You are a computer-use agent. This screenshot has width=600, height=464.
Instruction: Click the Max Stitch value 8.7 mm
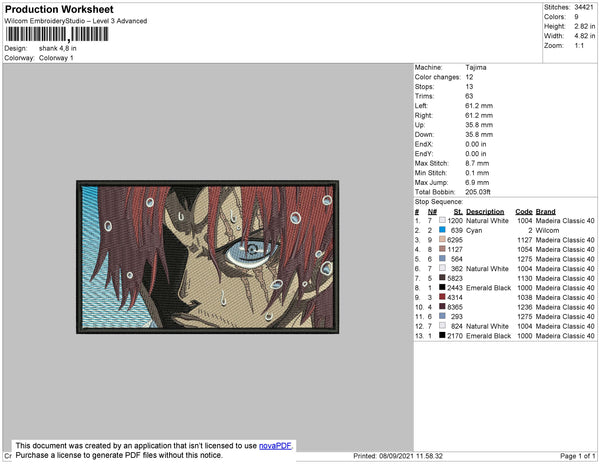(477, 163)
